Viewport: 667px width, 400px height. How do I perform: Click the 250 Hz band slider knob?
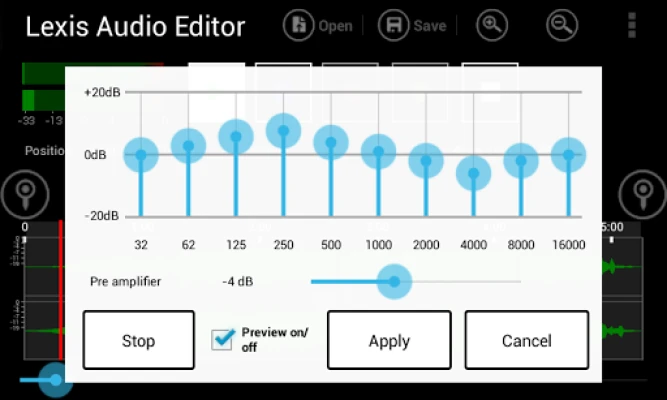point(284,131)
